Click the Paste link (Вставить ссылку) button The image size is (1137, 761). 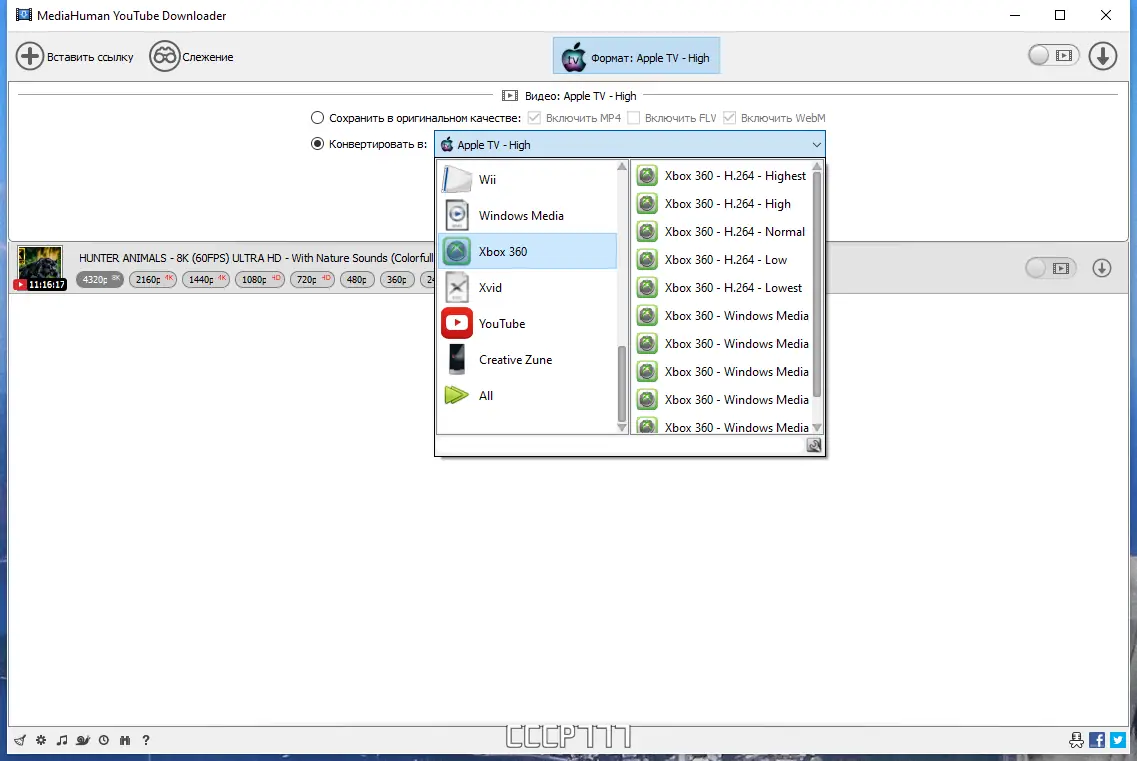click(75, 57)
